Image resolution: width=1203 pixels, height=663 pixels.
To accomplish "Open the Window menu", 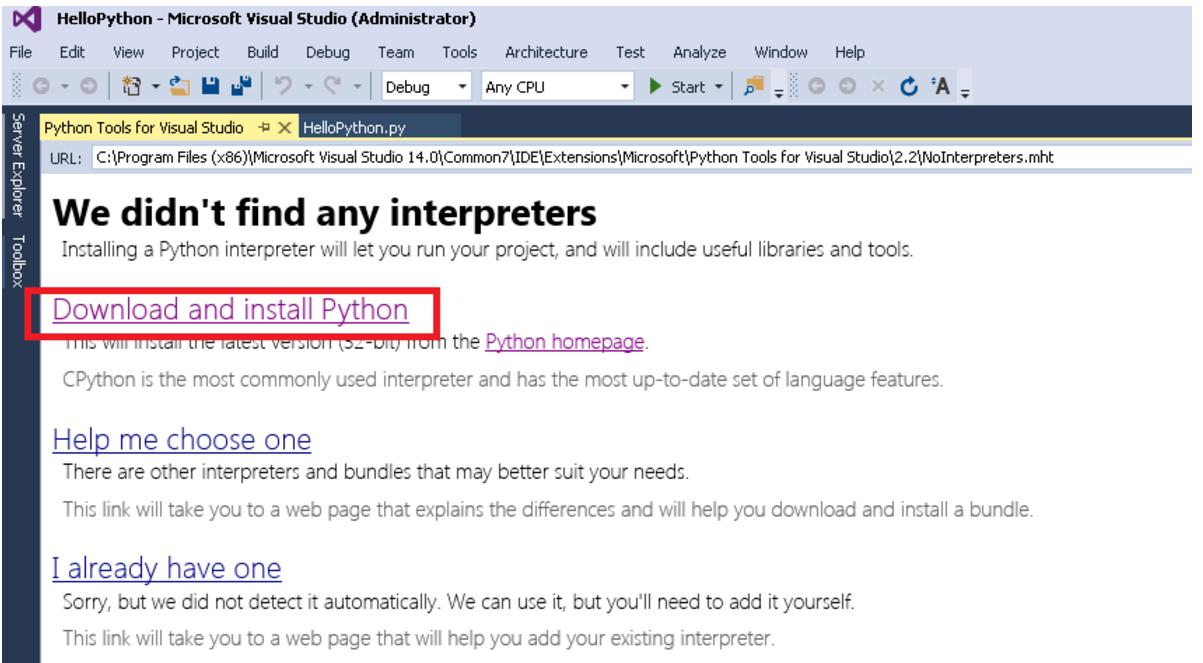I will [781, 53].
